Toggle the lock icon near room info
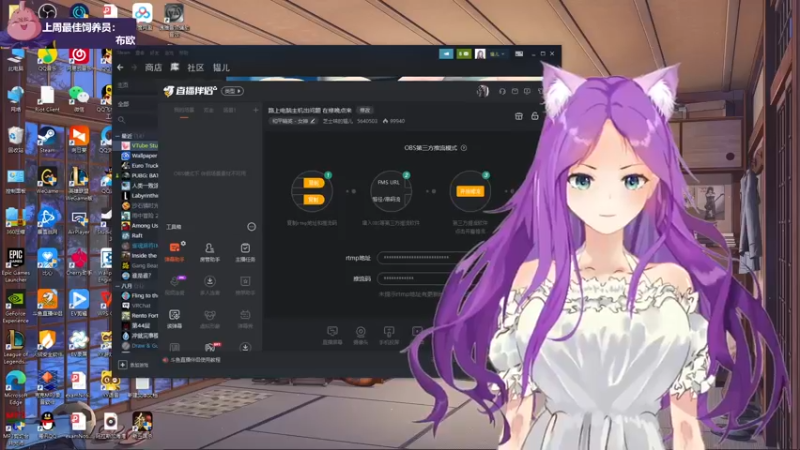The width and height of the screenshot is (800, 450). (535, 116)
